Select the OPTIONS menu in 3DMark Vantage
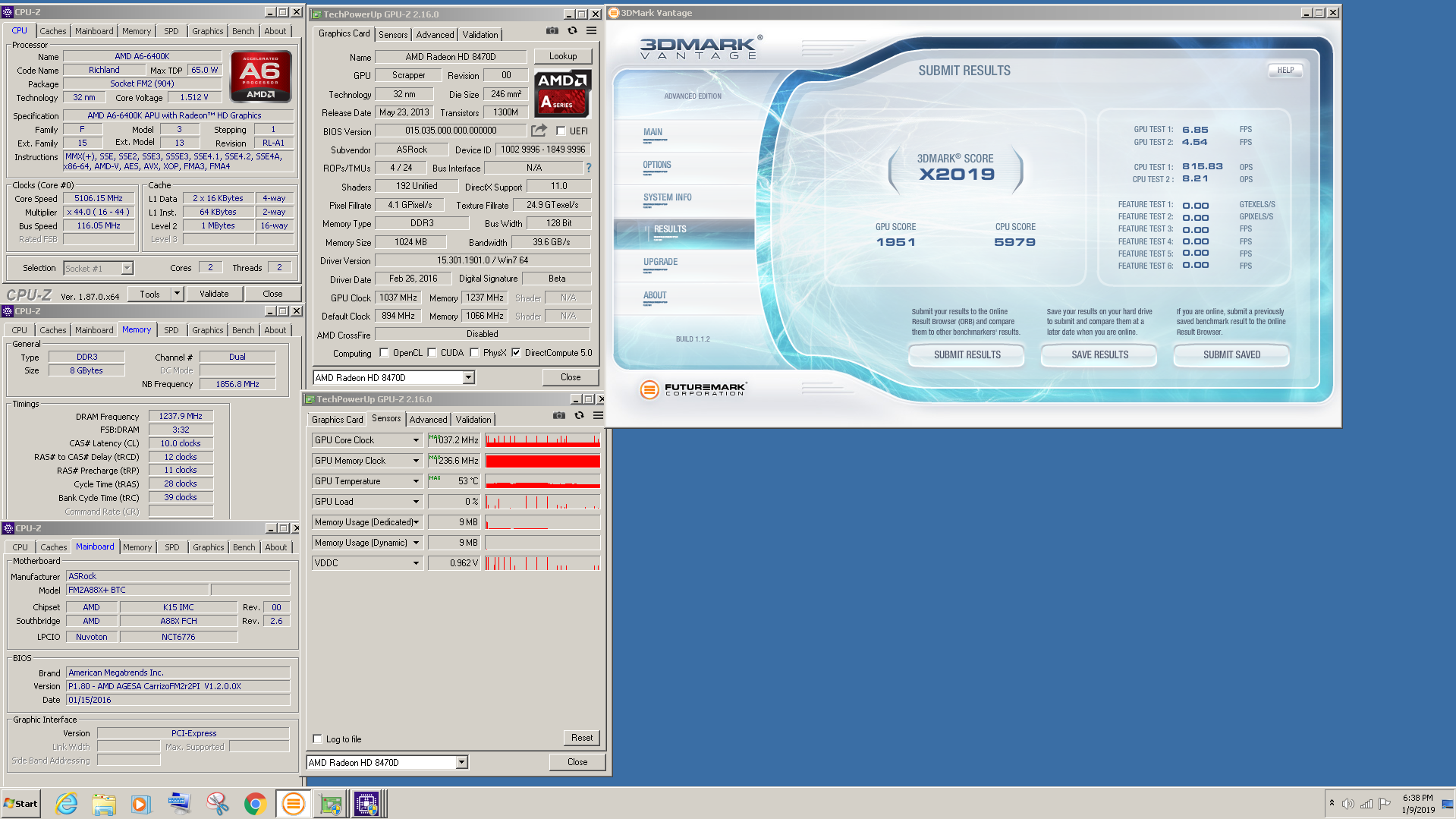 pyautogui.click(x=657, y=165)
